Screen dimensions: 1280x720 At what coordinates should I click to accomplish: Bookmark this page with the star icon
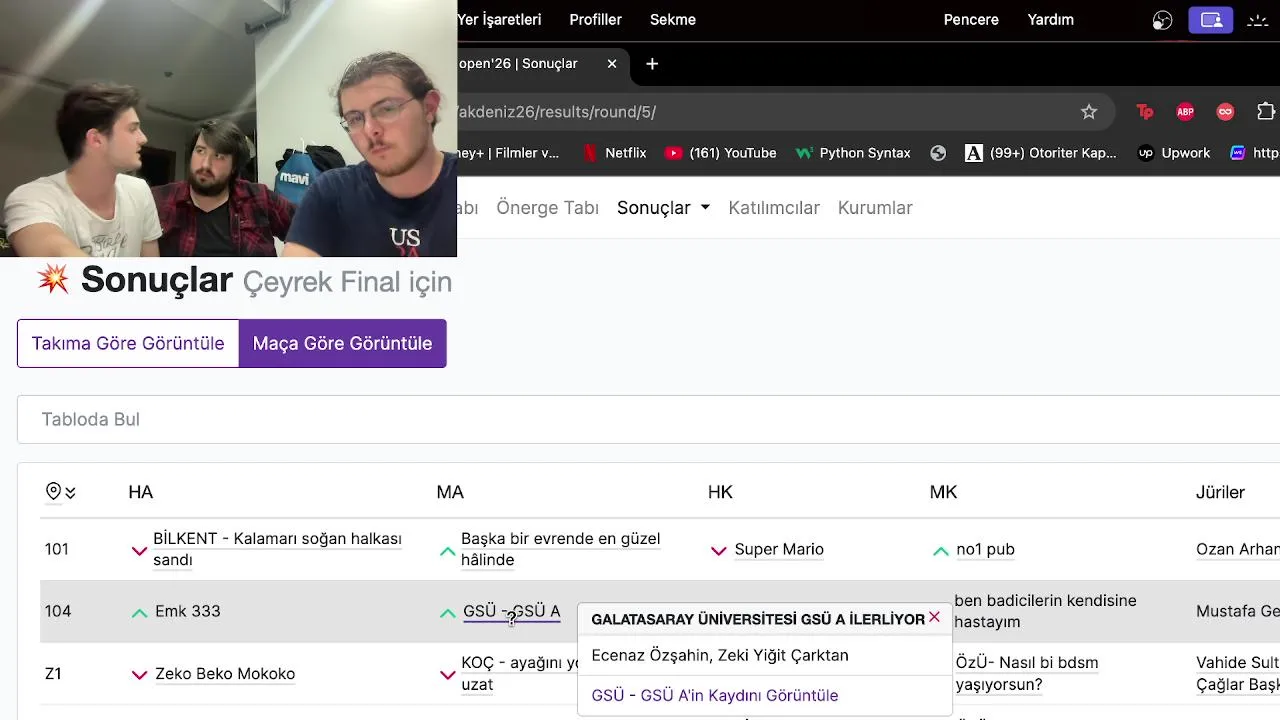(1089, 112)
